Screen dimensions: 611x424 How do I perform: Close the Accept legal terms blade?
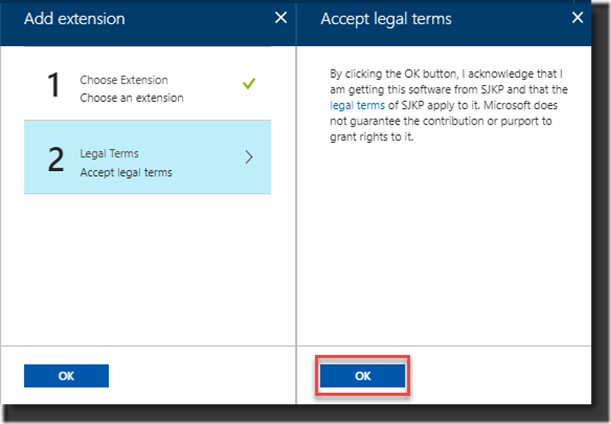[577, 18]
